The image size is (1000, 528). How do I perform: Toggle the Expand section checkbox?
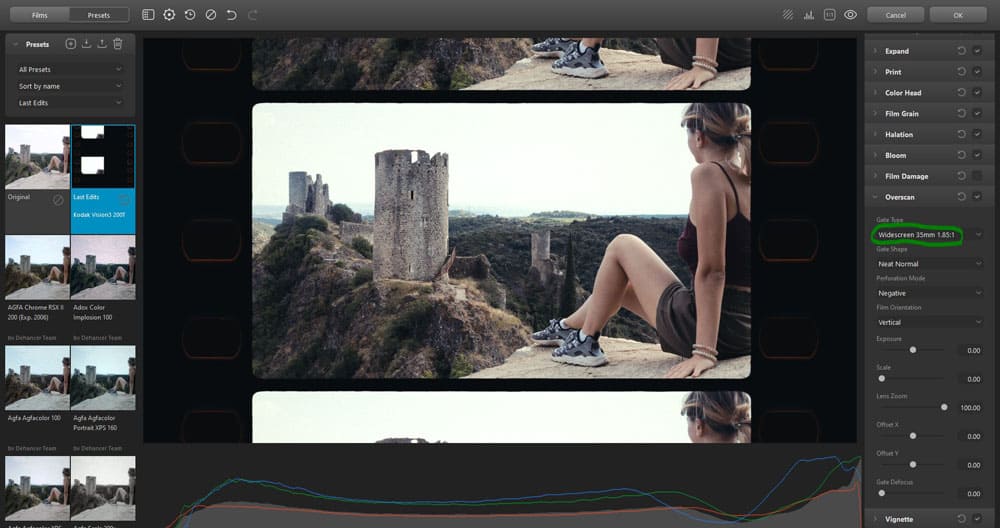tap(977, 51)
